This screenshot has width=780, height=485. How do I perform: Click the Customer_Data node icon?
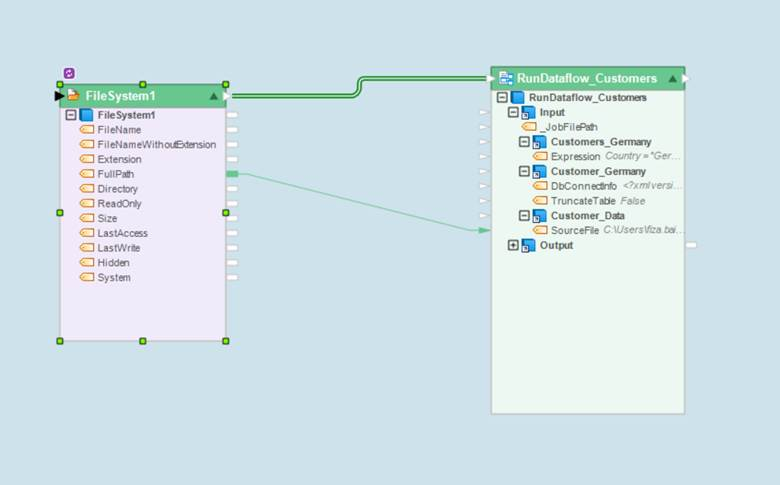click(x=539, y=216)
